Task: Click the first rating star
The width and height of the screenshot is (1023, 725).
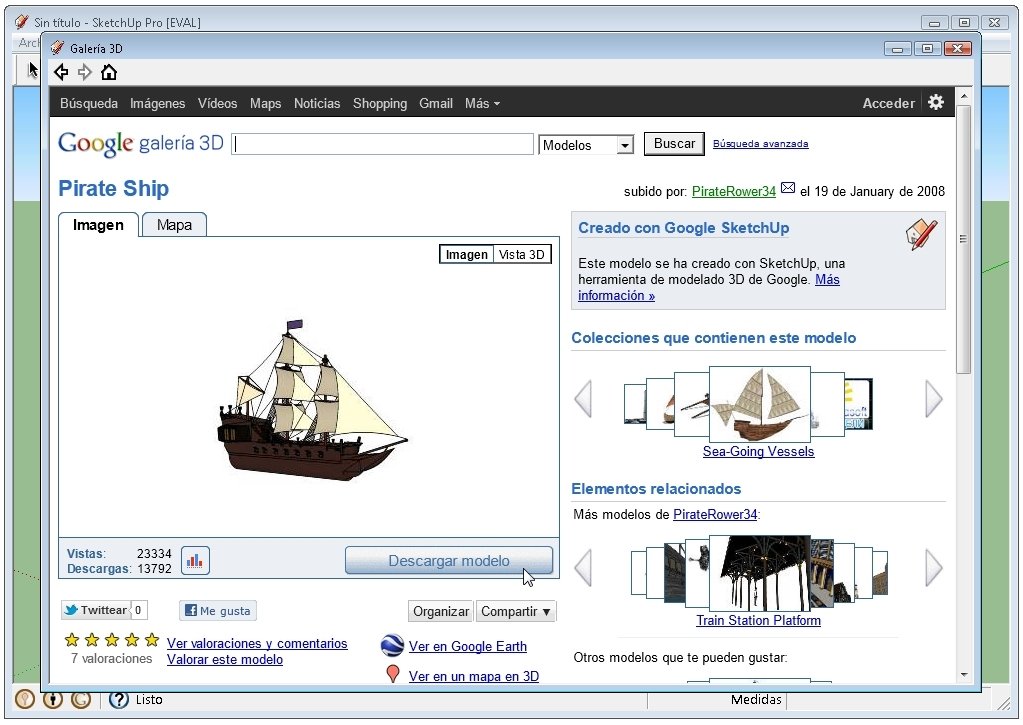Action: pyautogui.click(x=72, y=640)
